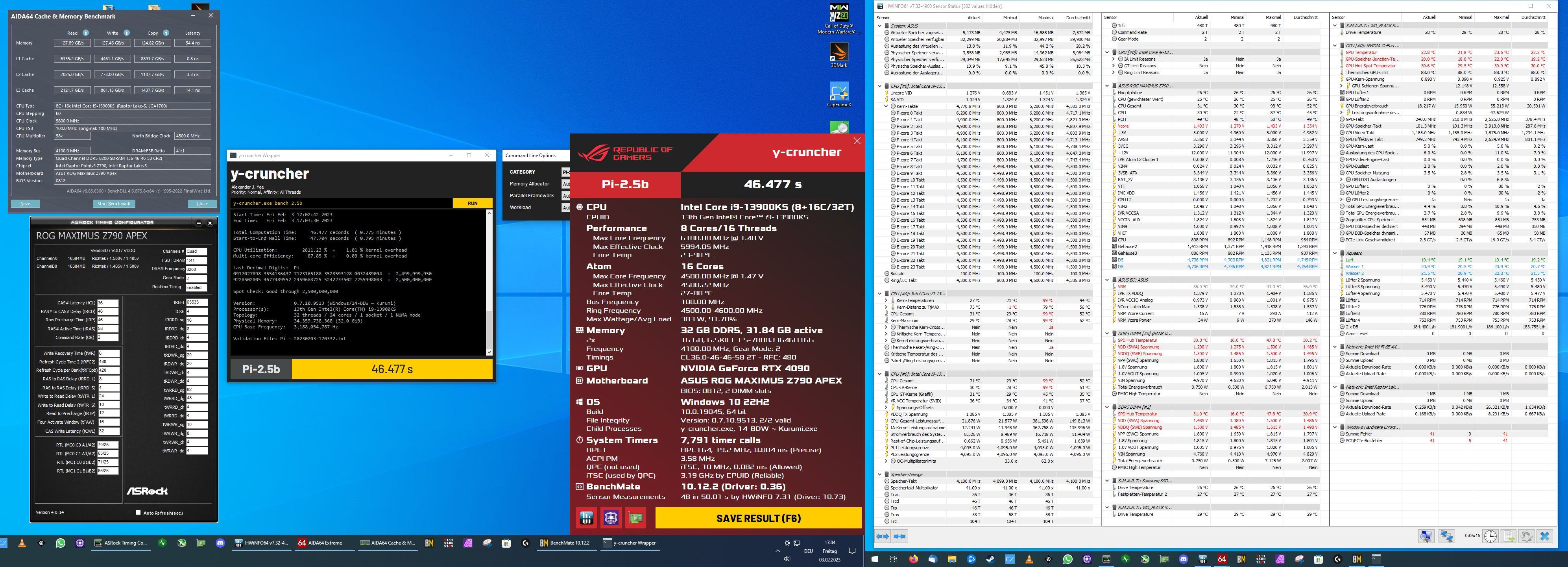Click SAVE RESULT (F6) button
Screen dimensions: 1568x567
759,518
